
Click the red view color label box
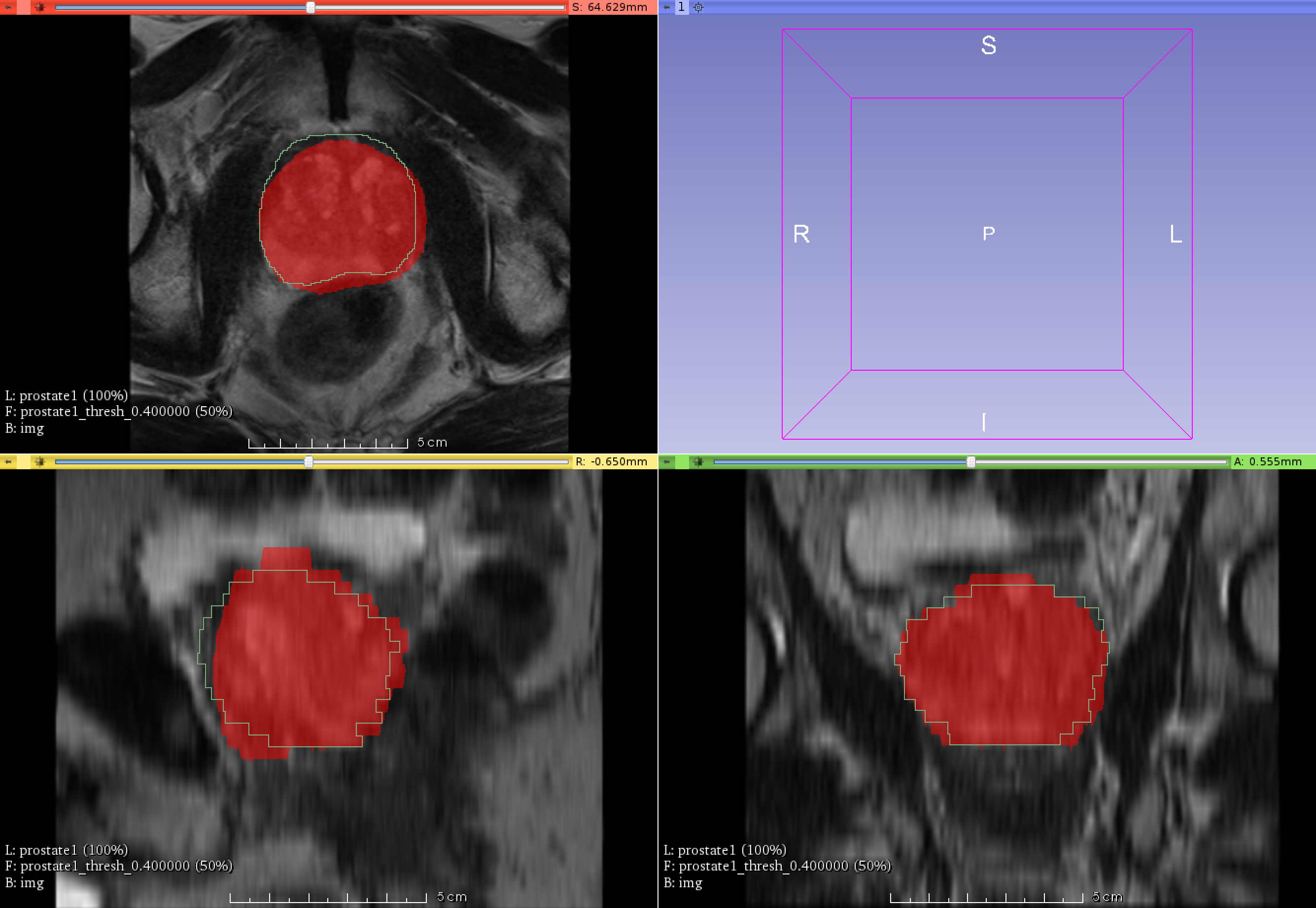coord(24,7)
